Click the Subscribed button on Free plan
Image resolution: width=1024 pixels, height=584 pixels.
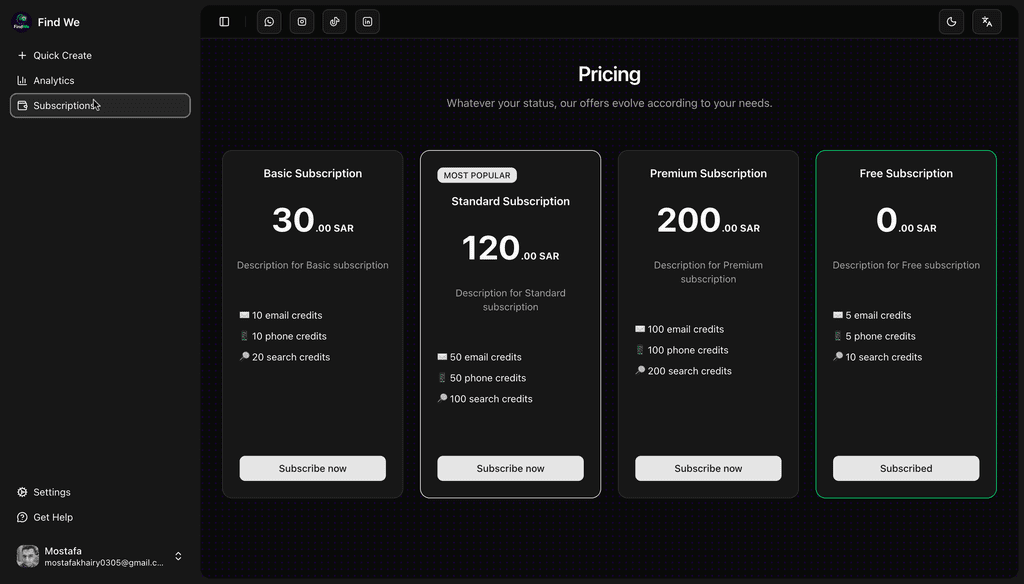[x=906, y=468]
